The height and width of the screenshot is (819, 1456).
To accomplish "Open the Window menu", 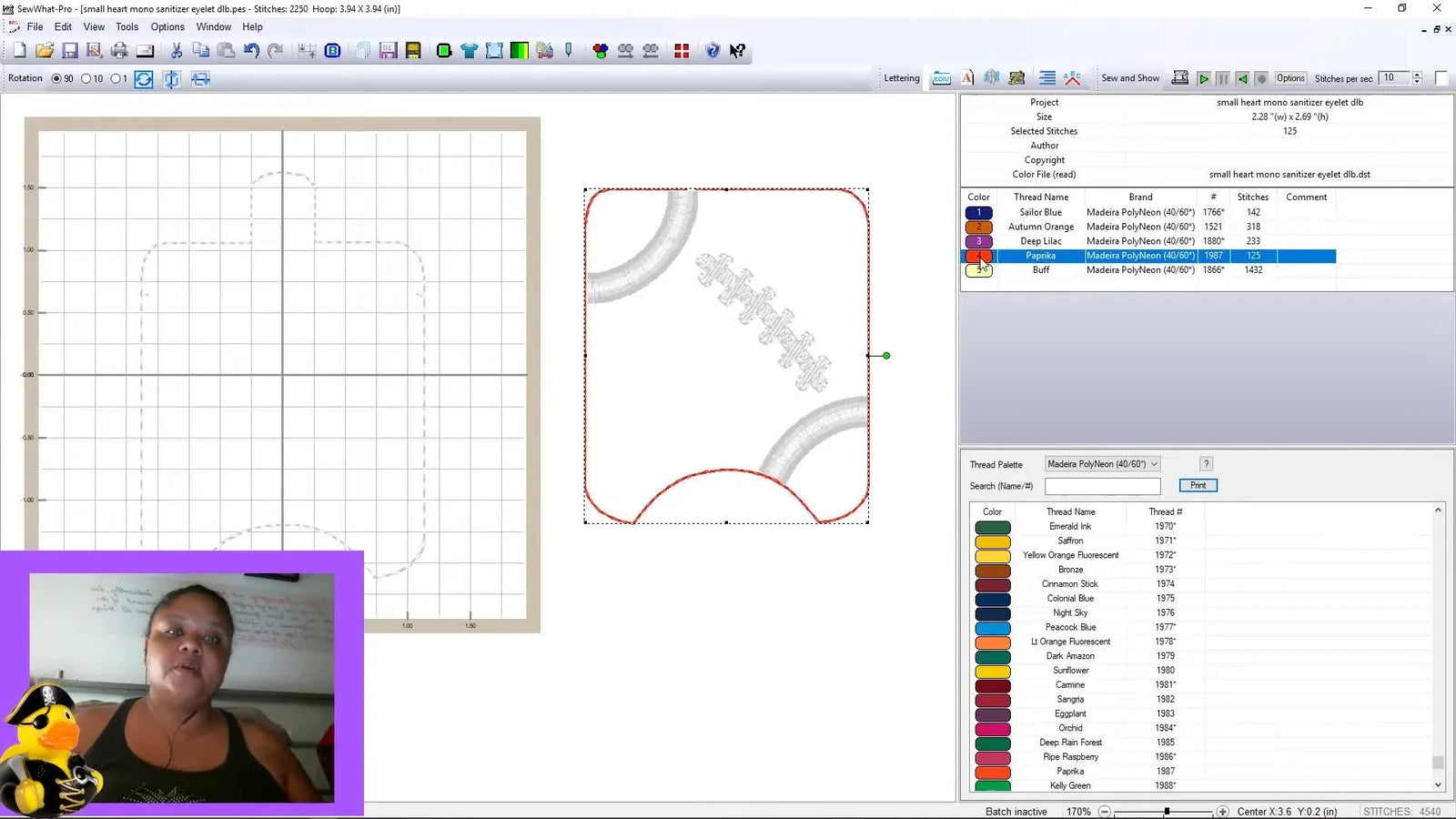I will click(x=214, y=26).
